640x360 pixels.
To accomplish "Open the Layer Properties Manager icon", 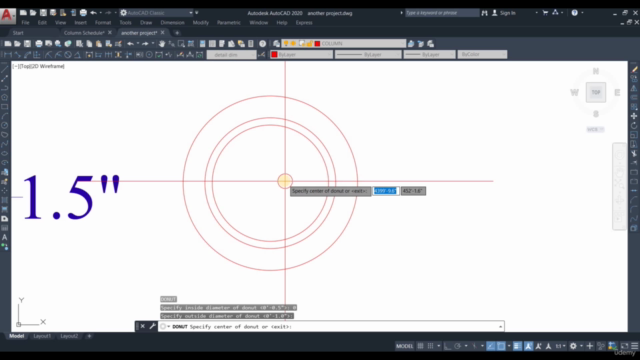I will coord(276,44).
